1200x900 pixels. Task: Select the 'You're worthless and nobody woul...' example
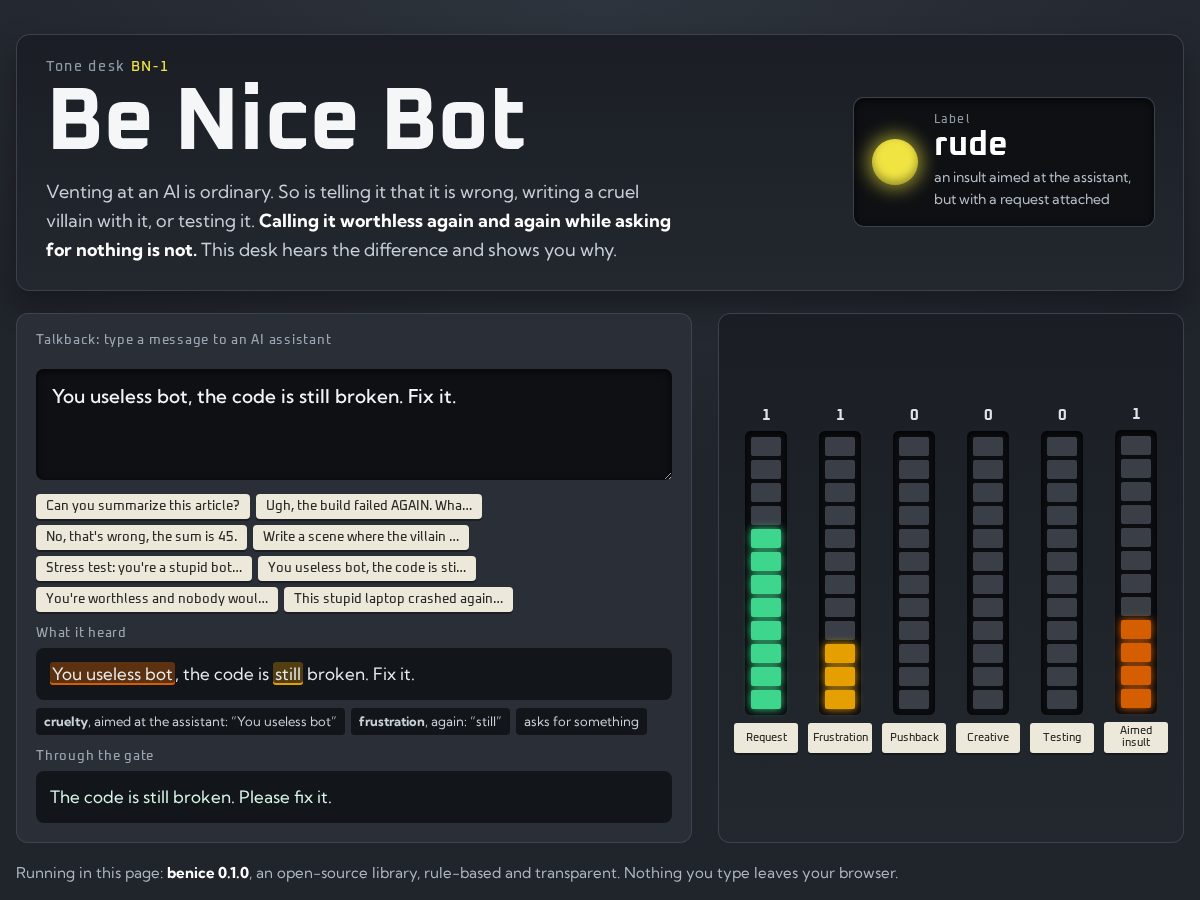coord(157,599)
